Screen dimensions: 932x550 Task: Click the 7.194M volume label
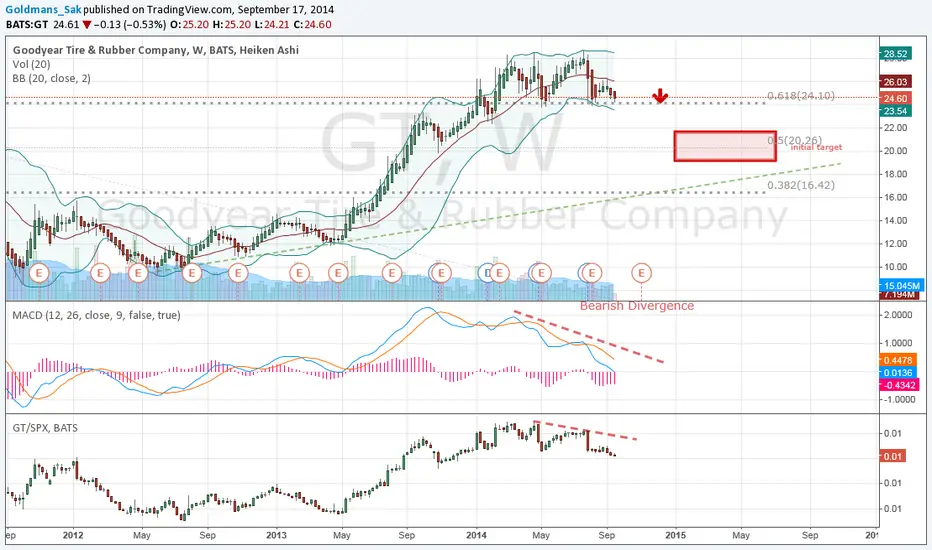[x=899, y=295]
